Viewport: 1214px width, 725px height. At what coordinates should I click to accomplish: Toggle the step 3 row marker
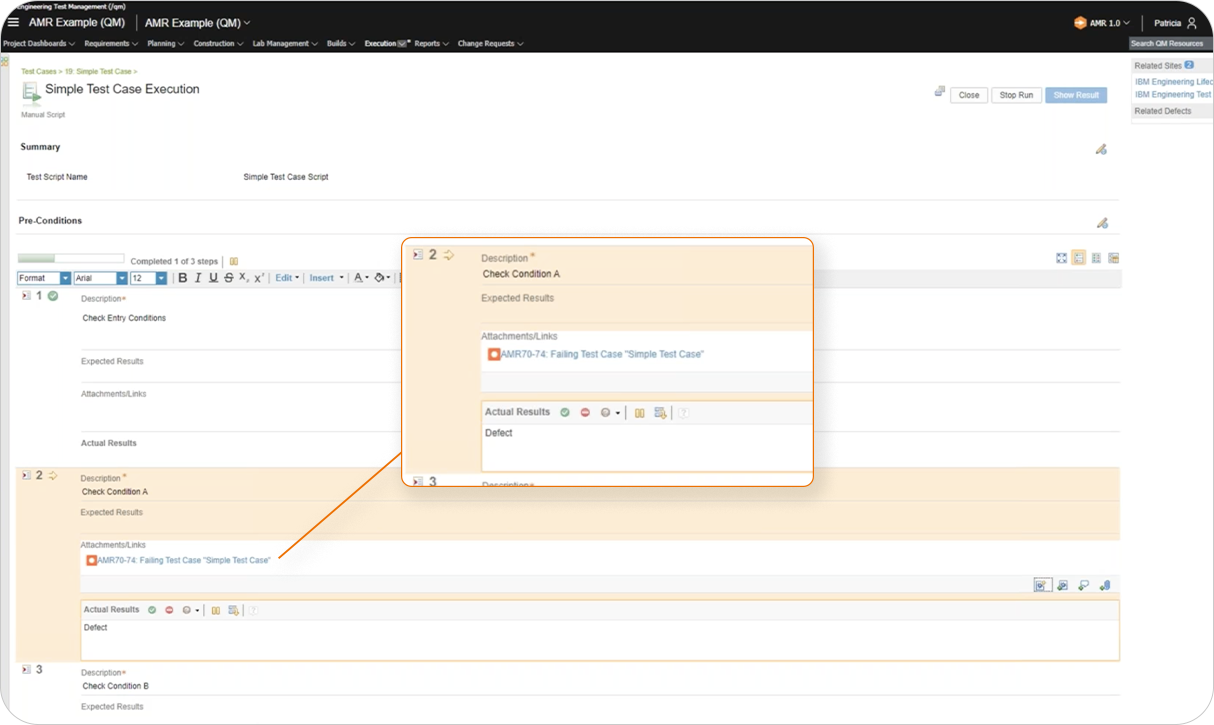pos(26,669)
